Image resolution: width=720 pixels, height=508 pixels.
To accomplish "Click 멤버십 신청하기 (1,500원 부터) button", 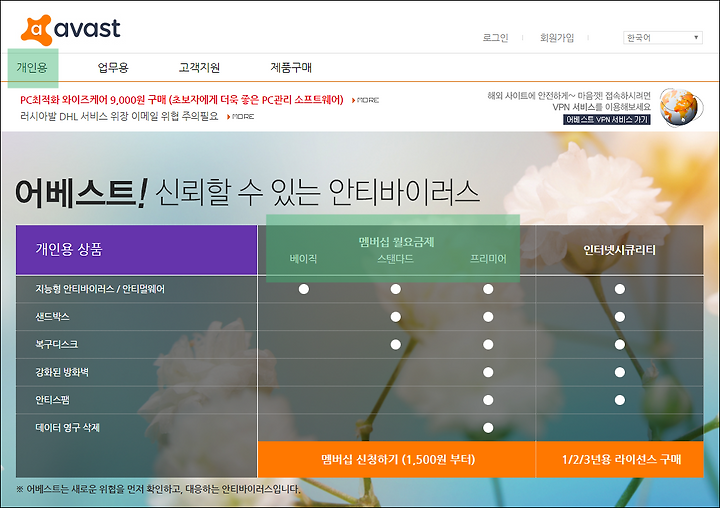I will [x=397, y=459].
